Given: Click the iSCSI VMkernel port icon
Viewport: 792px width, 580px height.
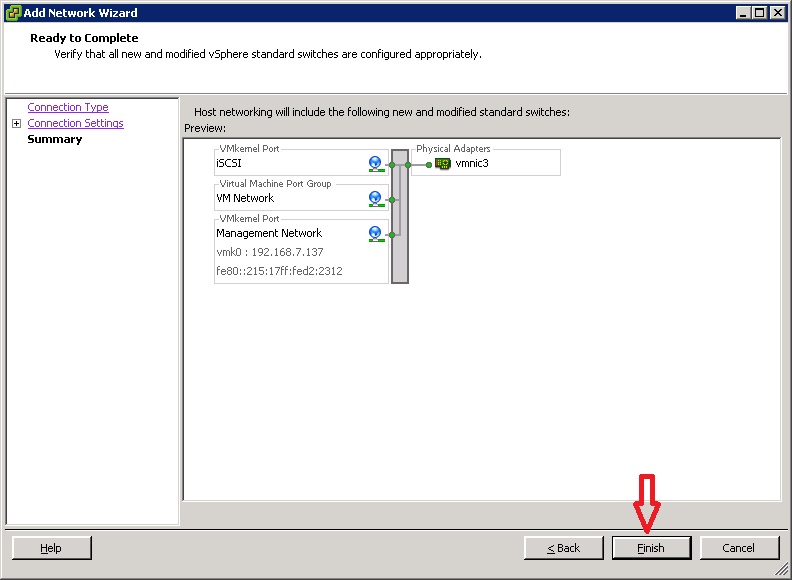Looking at the screenshot, I should (x=375, y=164).
